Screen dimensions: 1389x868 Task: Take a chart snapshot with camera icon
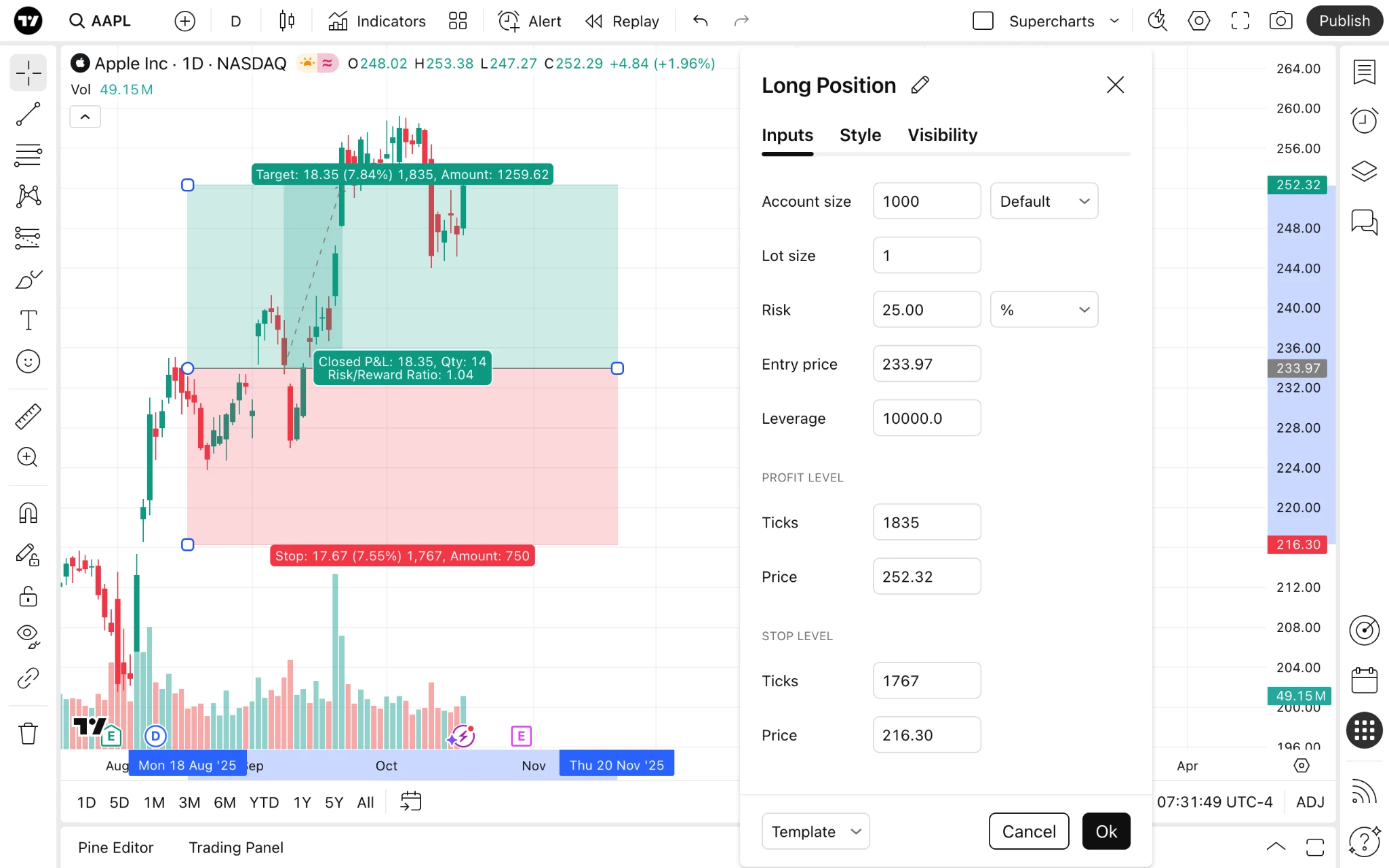pos(1280,21)
